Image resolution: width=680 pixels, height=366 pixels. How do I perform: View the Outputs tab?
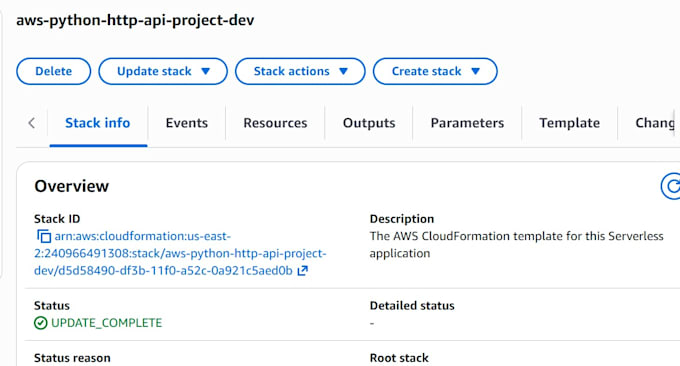[x=369, y=123]
